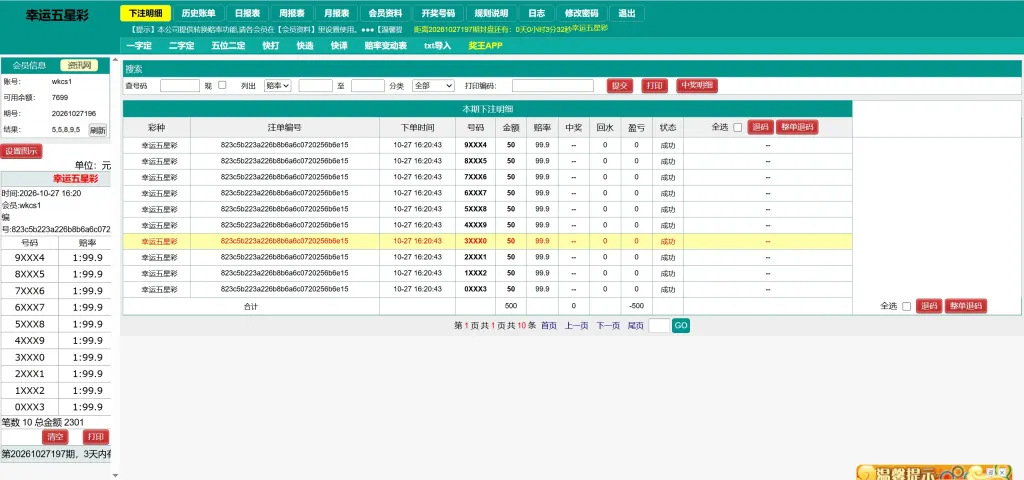
Task: Select the 快打 submenu item
Action: pyautogui.click(x=271, y=46)
